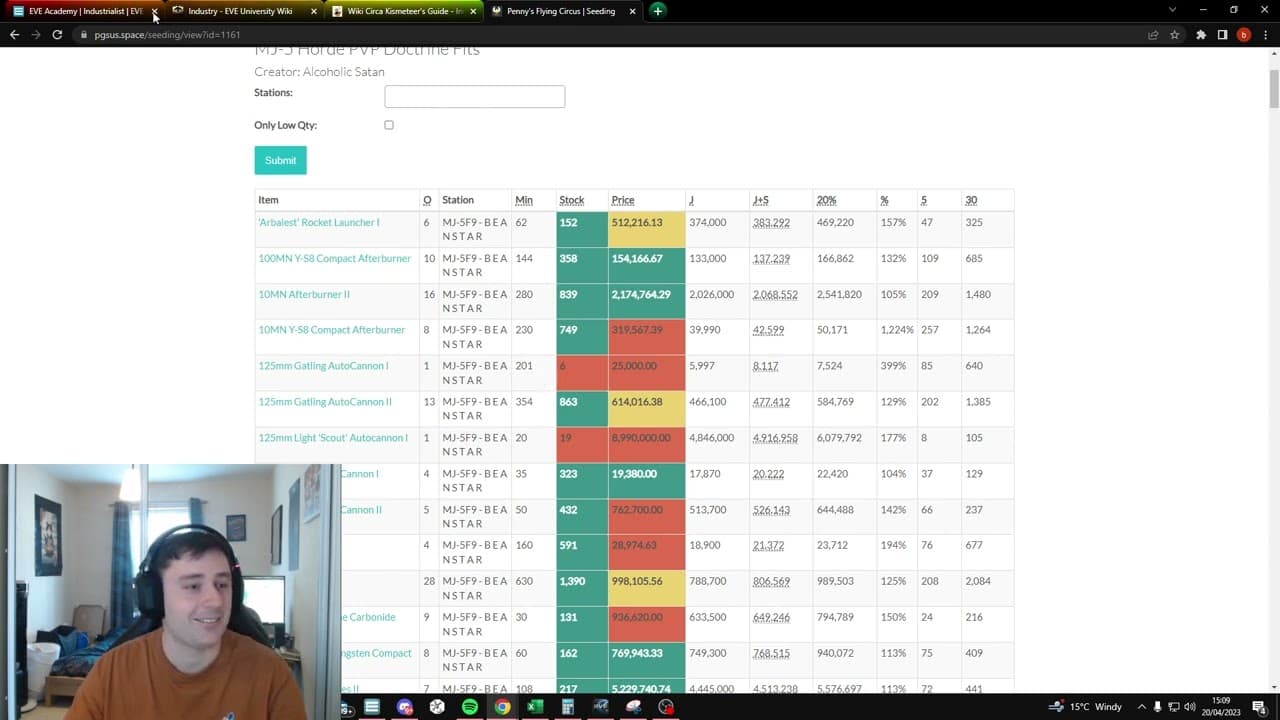Click the 20% column header
The height and width of the screenshot is (720, 1280).
[826, 200]
